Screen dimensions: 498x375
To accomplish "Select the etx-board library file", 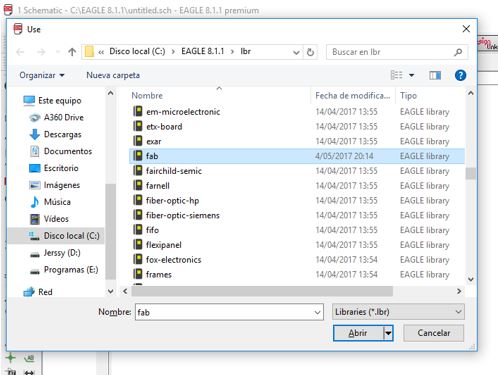I will coord(164,127).
